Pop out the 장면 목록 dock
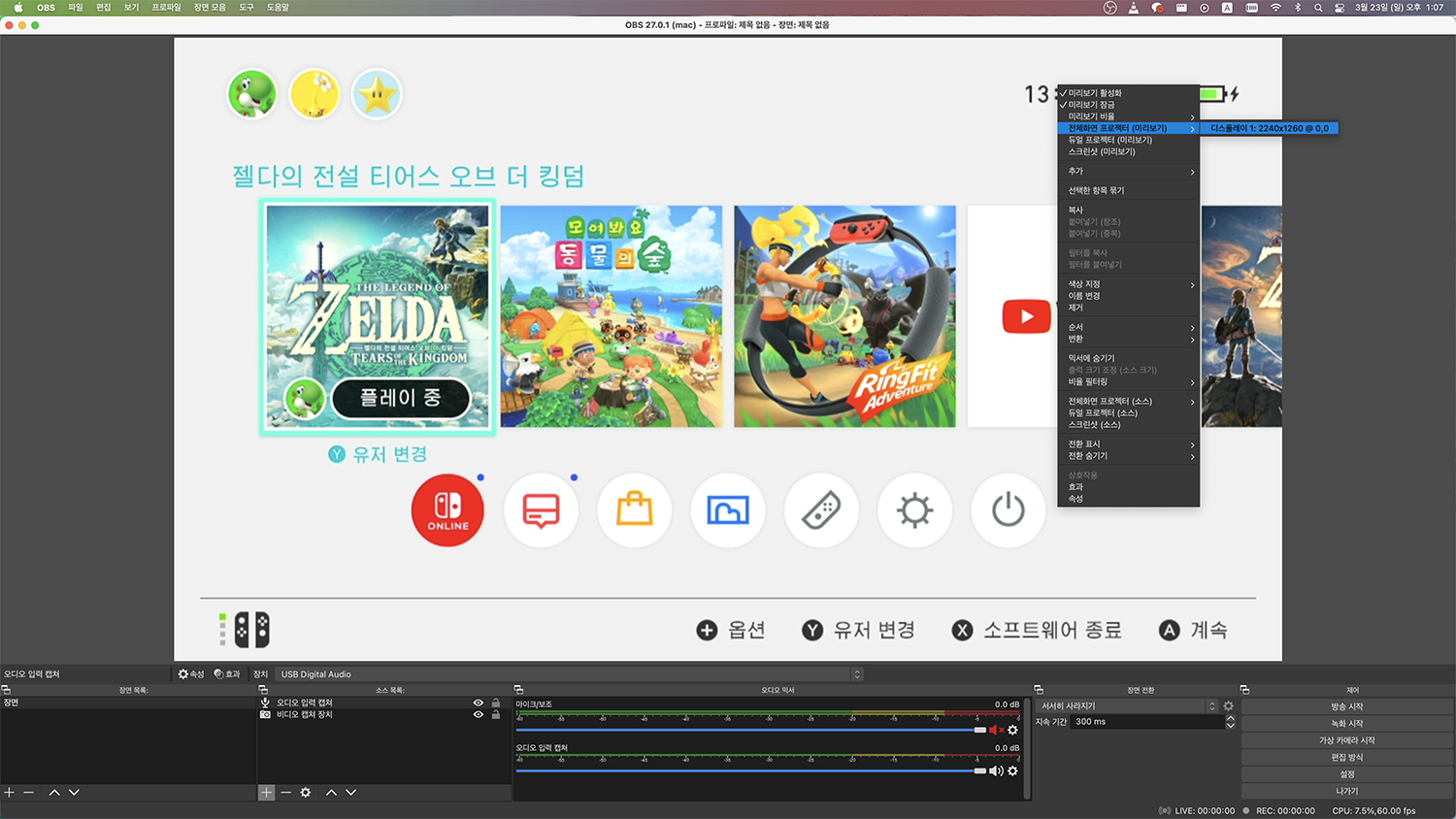The height and width of the screenshot is (819, 1456). tap(6, 690)
